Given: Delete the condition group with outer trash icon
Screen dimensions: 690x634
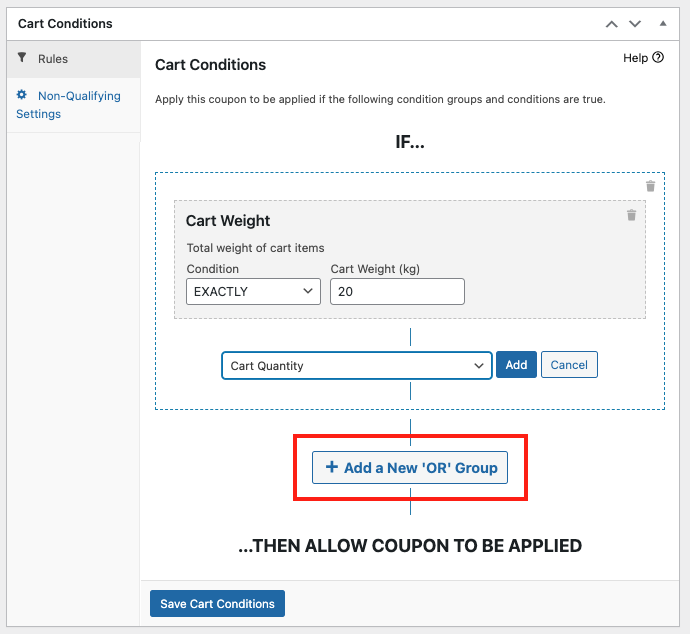Looking at the screenshot, I should pos(650,187).
